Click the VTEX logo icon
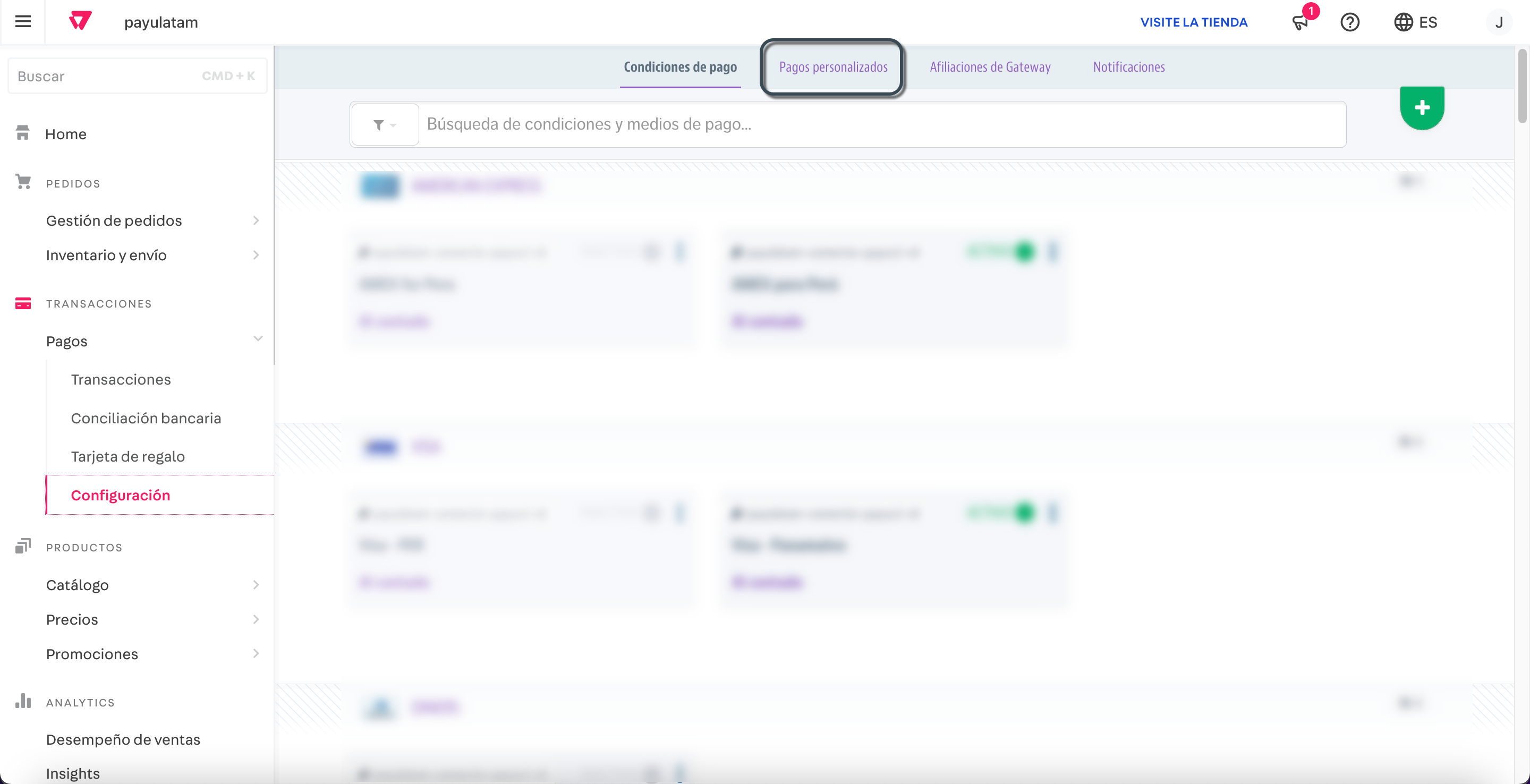The image size is (1530, 784). tap(80, 21)
